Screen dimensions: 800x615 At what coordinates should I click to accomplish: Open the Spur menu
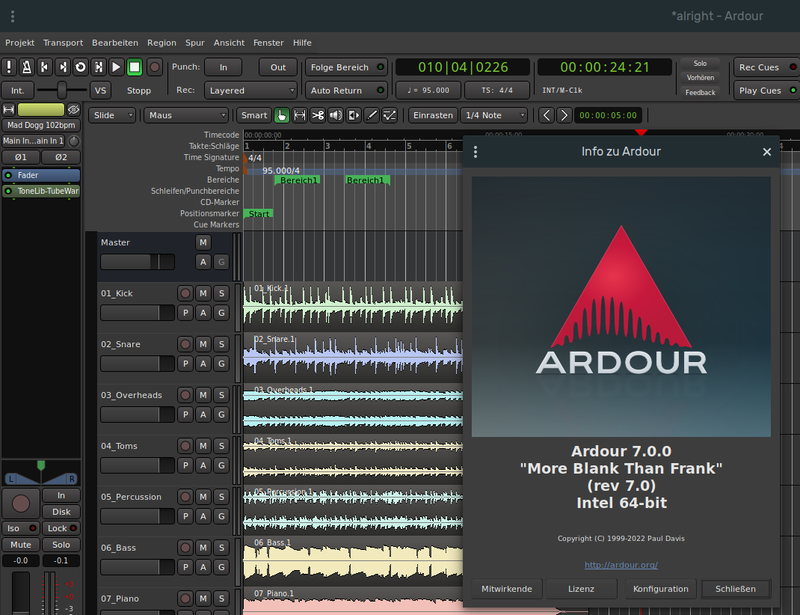pos(195,43)
